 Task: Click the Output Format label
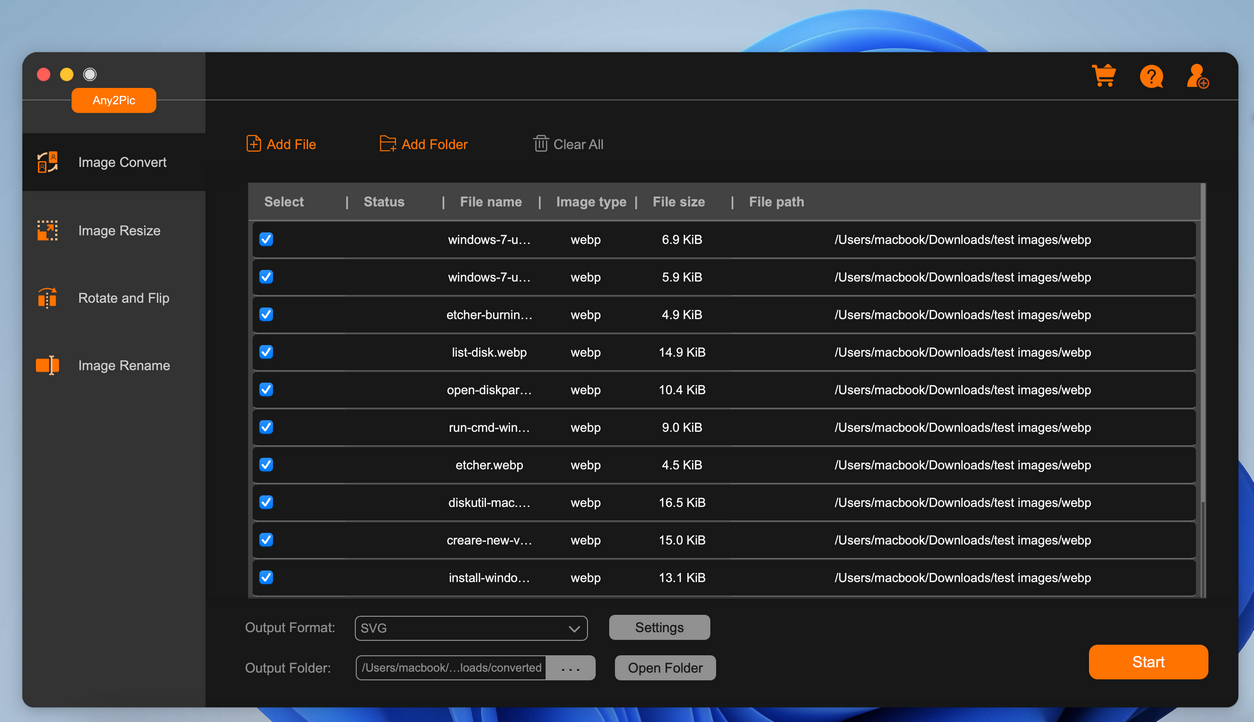[x=290, y=628]
